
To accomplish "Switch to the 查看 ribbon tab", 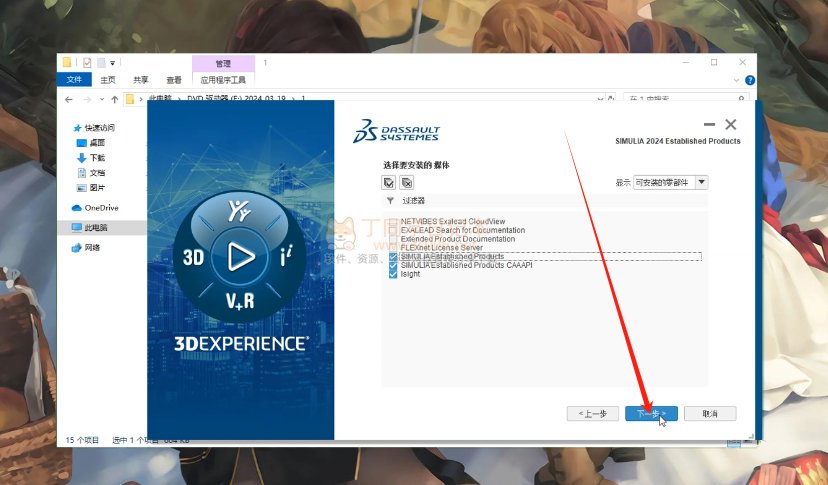I will click(174, 80).
